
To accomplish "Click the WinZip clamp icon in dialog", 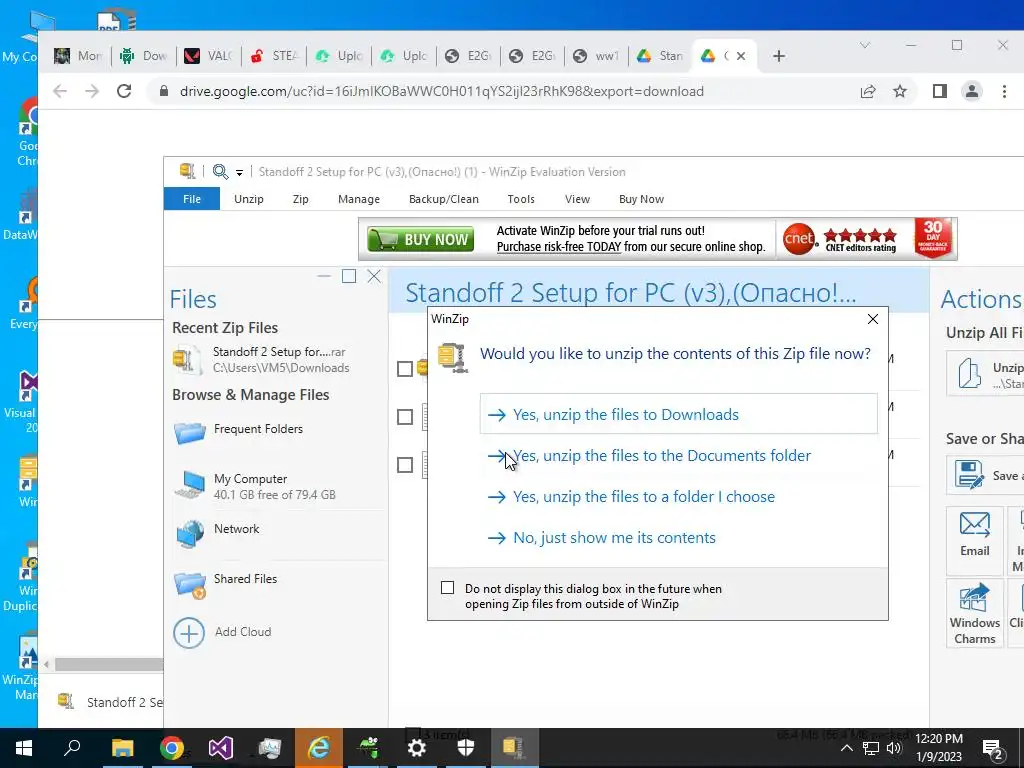I will pyautogui.click(x=453, y=358).
